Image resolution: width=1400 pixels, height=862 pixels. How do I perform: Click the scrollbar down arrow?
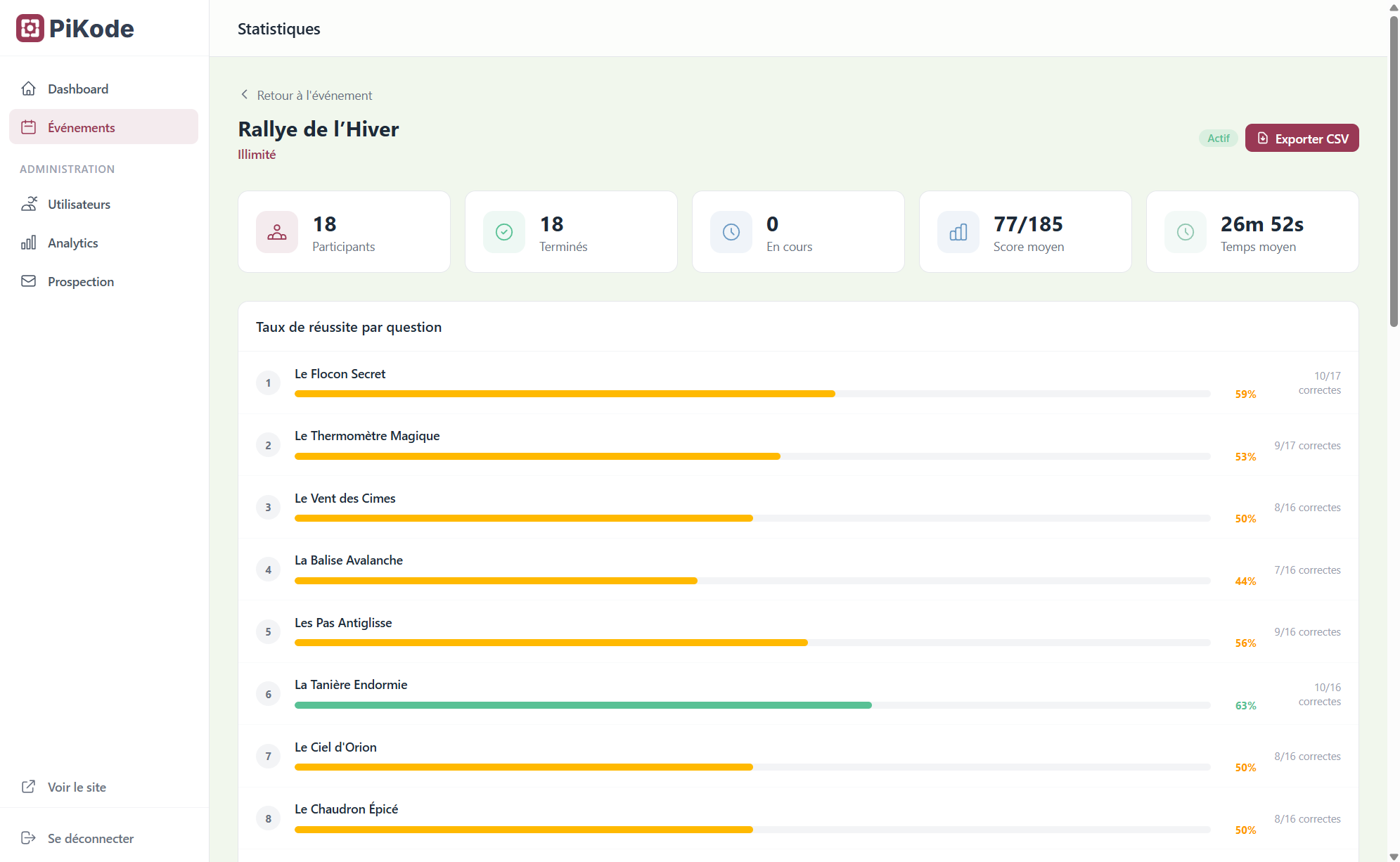pos(1394,856)
